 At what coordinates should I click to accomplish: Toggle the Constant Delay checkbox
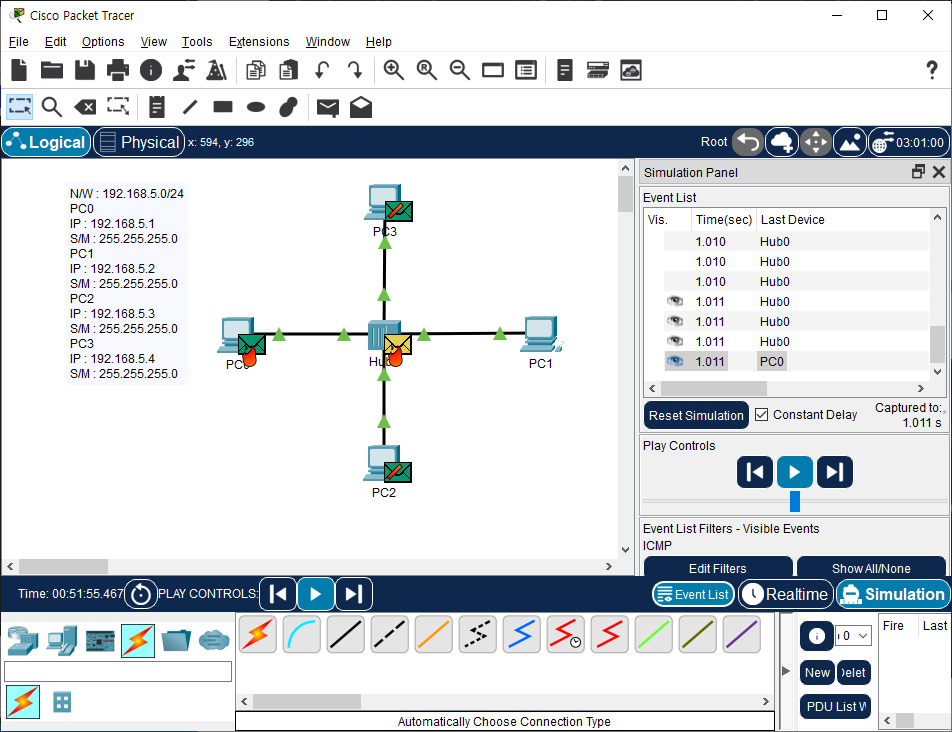[x=761, y=415]
